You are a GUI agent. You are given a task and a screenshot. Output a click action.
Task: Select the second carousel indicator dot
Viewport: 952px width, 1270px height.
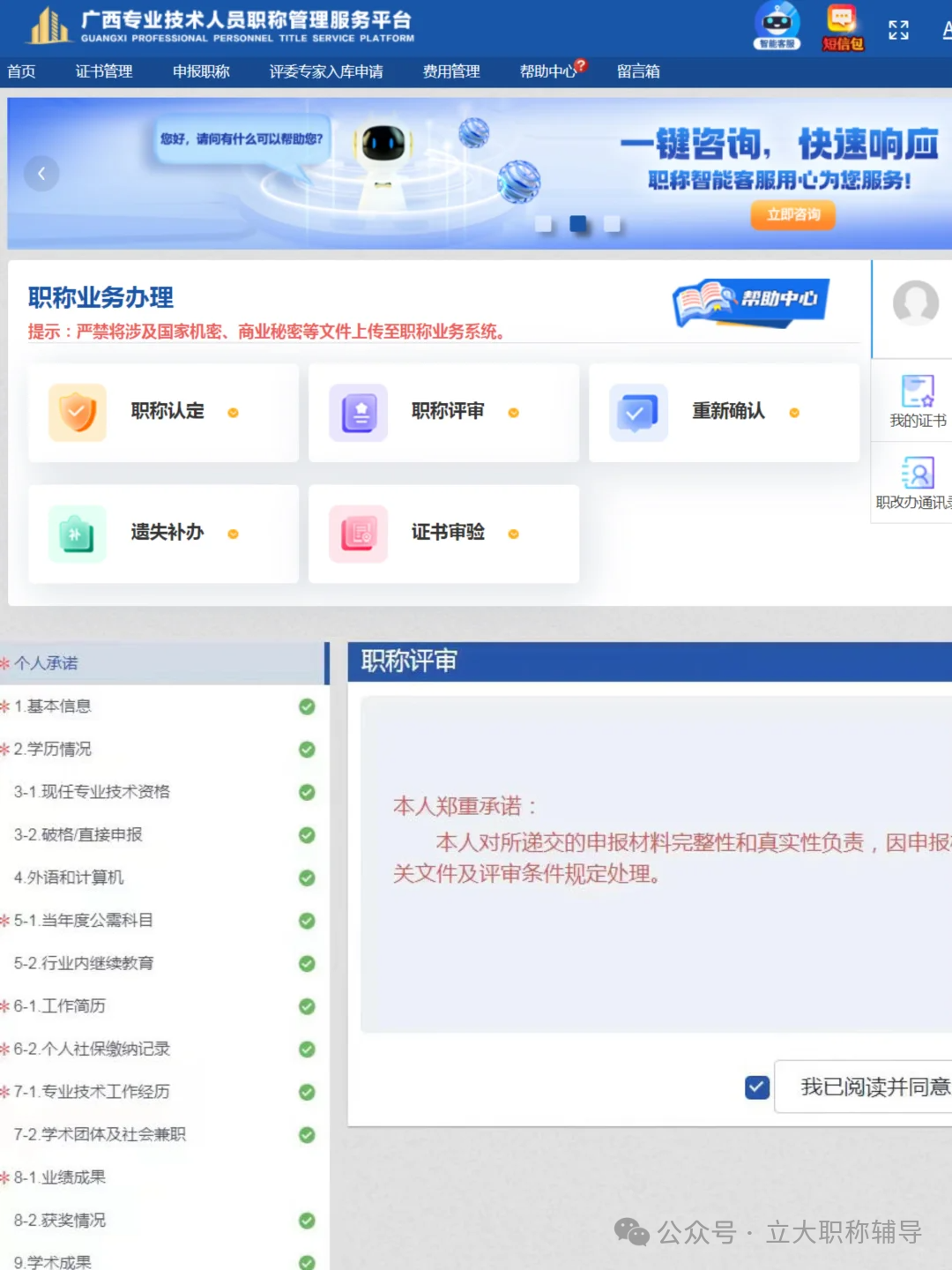pyautogui.click(x=578, y=223)
